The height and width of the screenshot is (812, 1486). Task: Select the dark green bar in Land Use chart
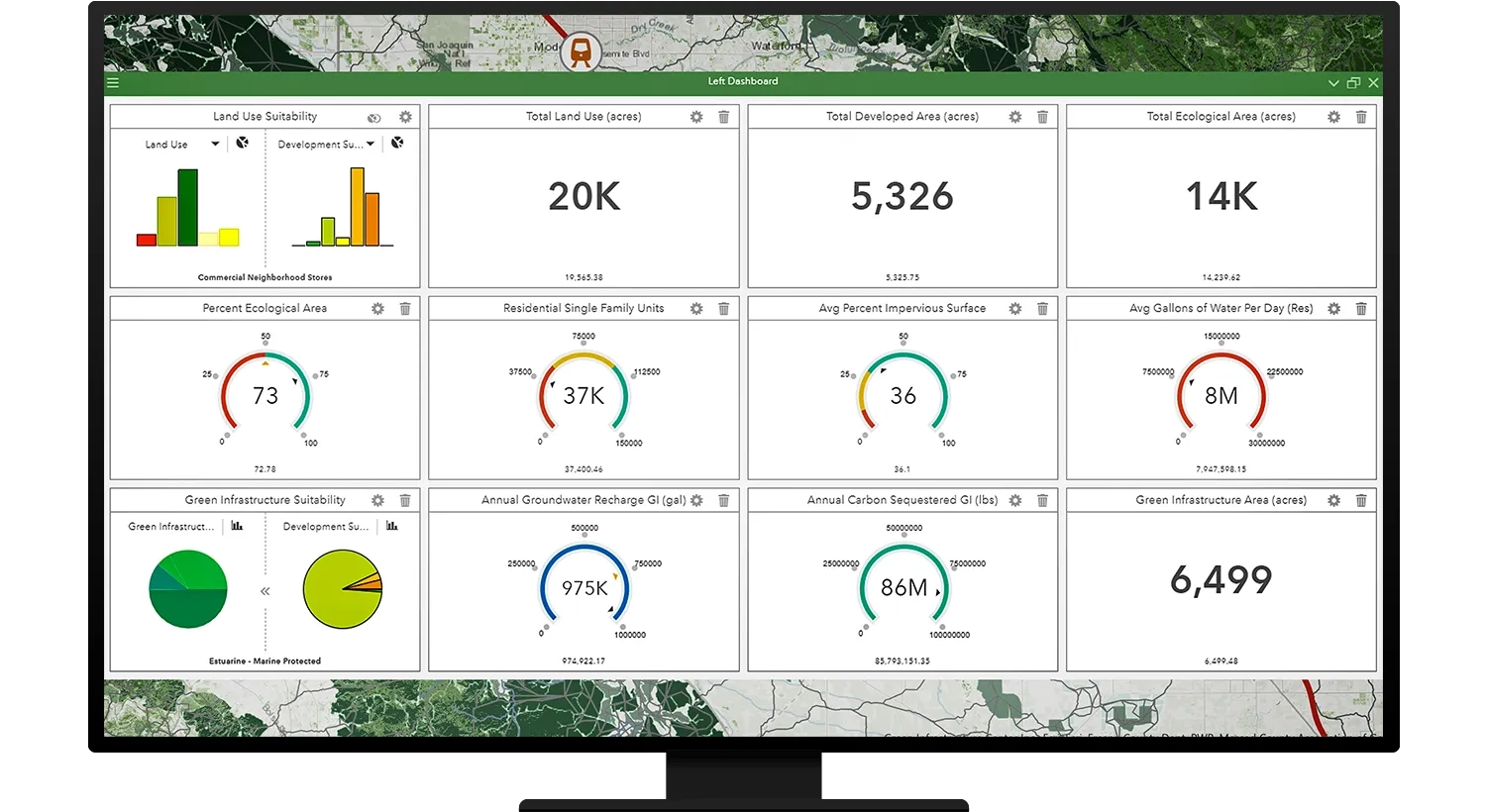point(187,208)
